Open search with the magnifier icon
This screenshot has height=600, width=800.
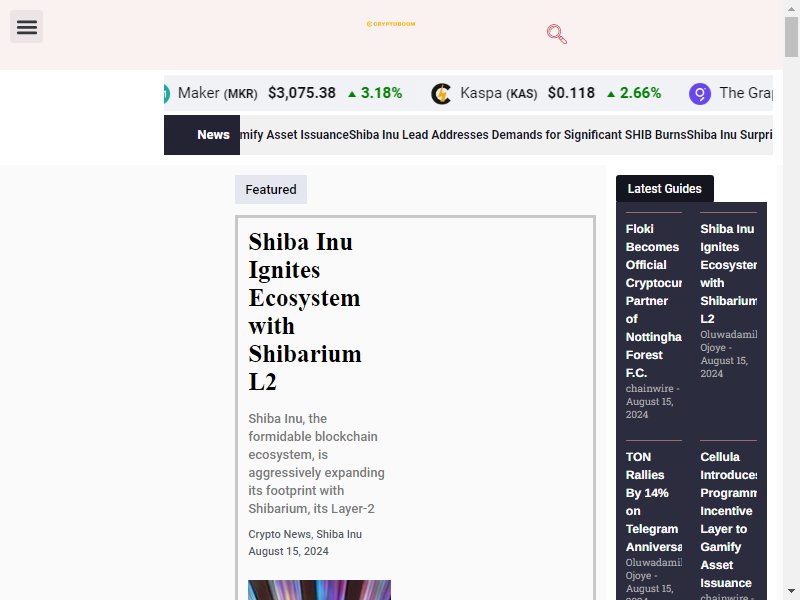[x=557, y=34]
